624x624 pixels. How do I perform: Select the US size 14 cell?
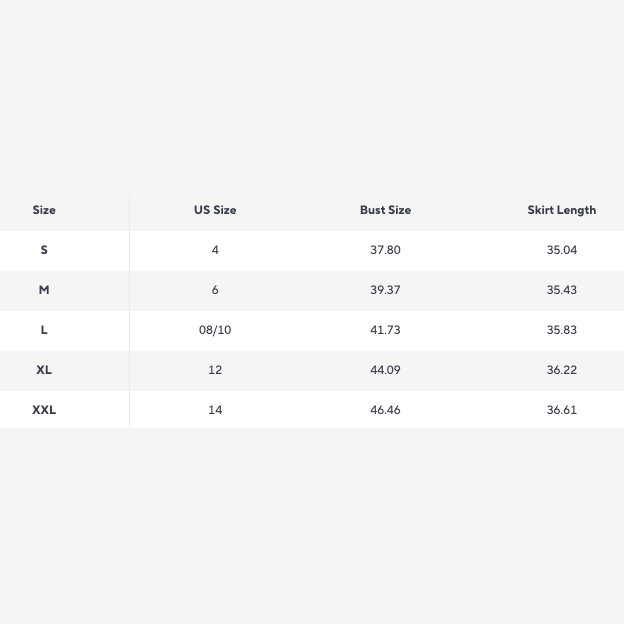pos(215,410)
